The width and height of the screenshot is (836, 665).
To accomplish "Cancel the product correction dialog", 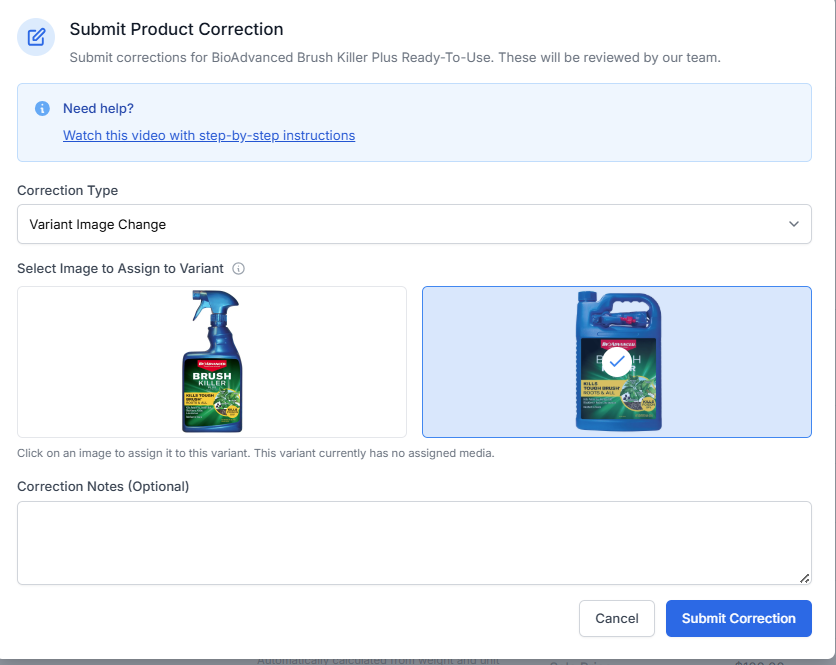I will (x=617, y=619).
